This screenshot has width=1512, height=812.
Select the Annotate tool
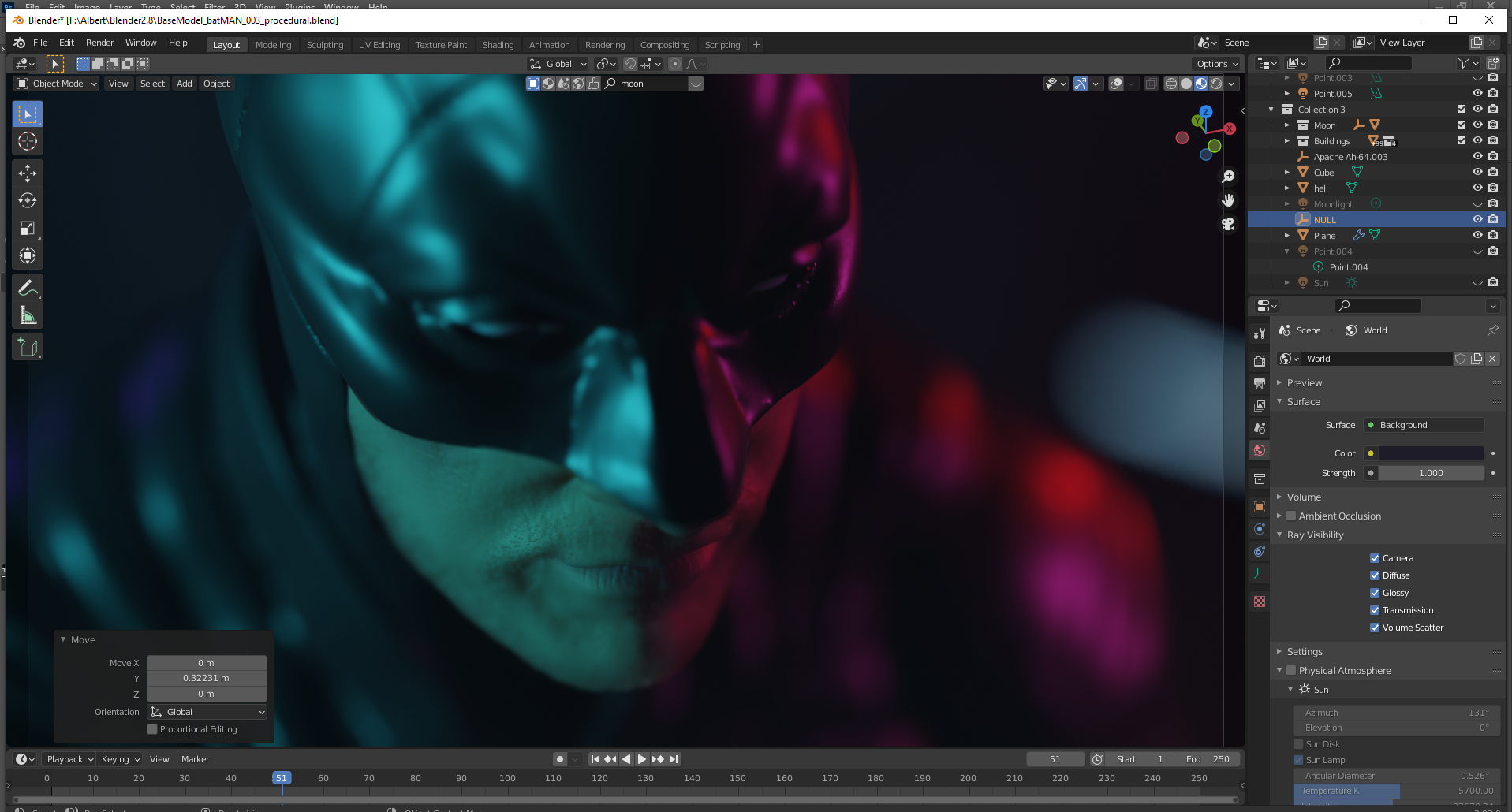[x=28, y=289]
